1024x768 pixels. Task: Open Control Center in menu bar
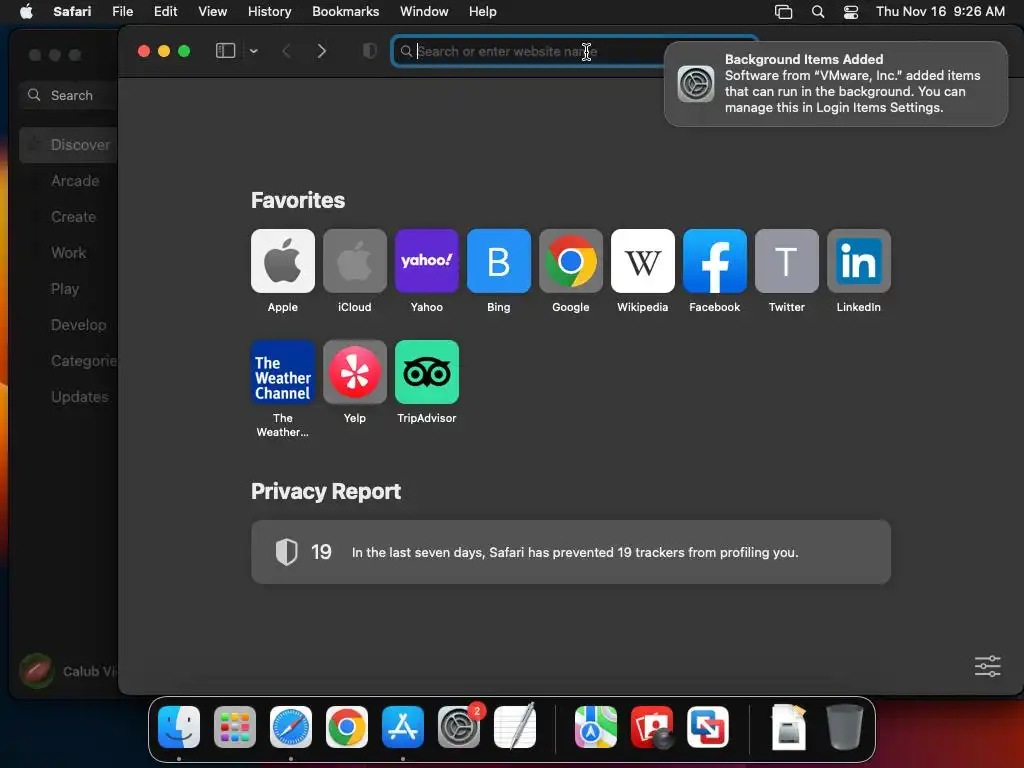pos(851,12)
